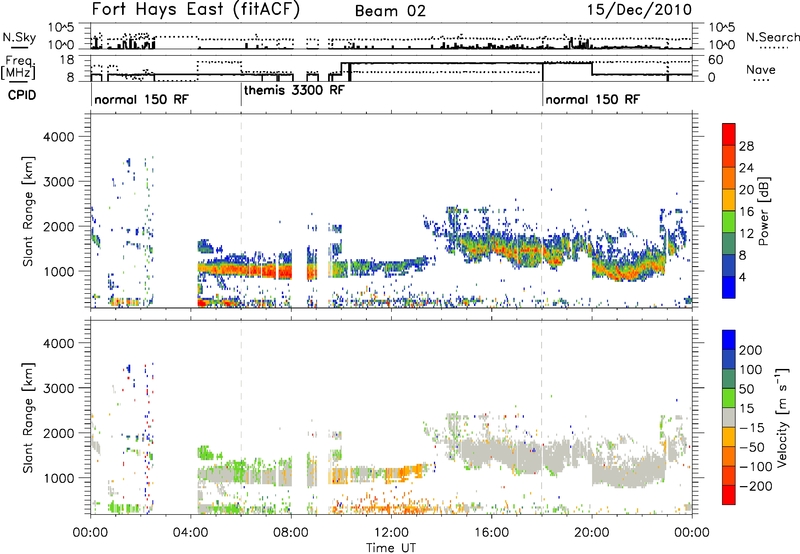
Task: Click the 'N.Search' legend label
Action: click(772, 37)
